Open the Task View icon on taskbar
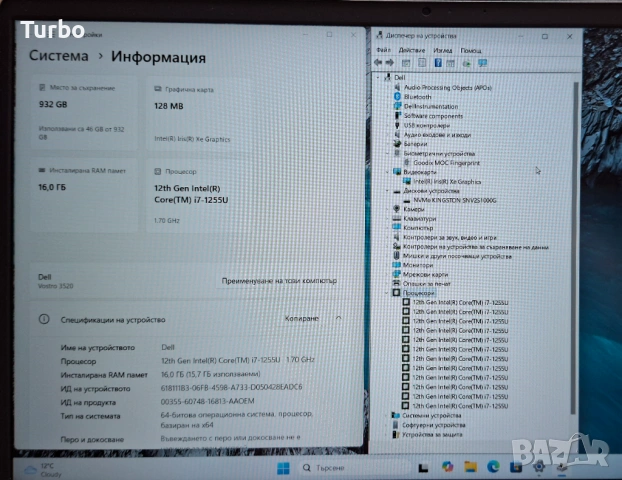The height and width of the screenshot is (480, 622). pyautogui.click(x=423, y=468)
